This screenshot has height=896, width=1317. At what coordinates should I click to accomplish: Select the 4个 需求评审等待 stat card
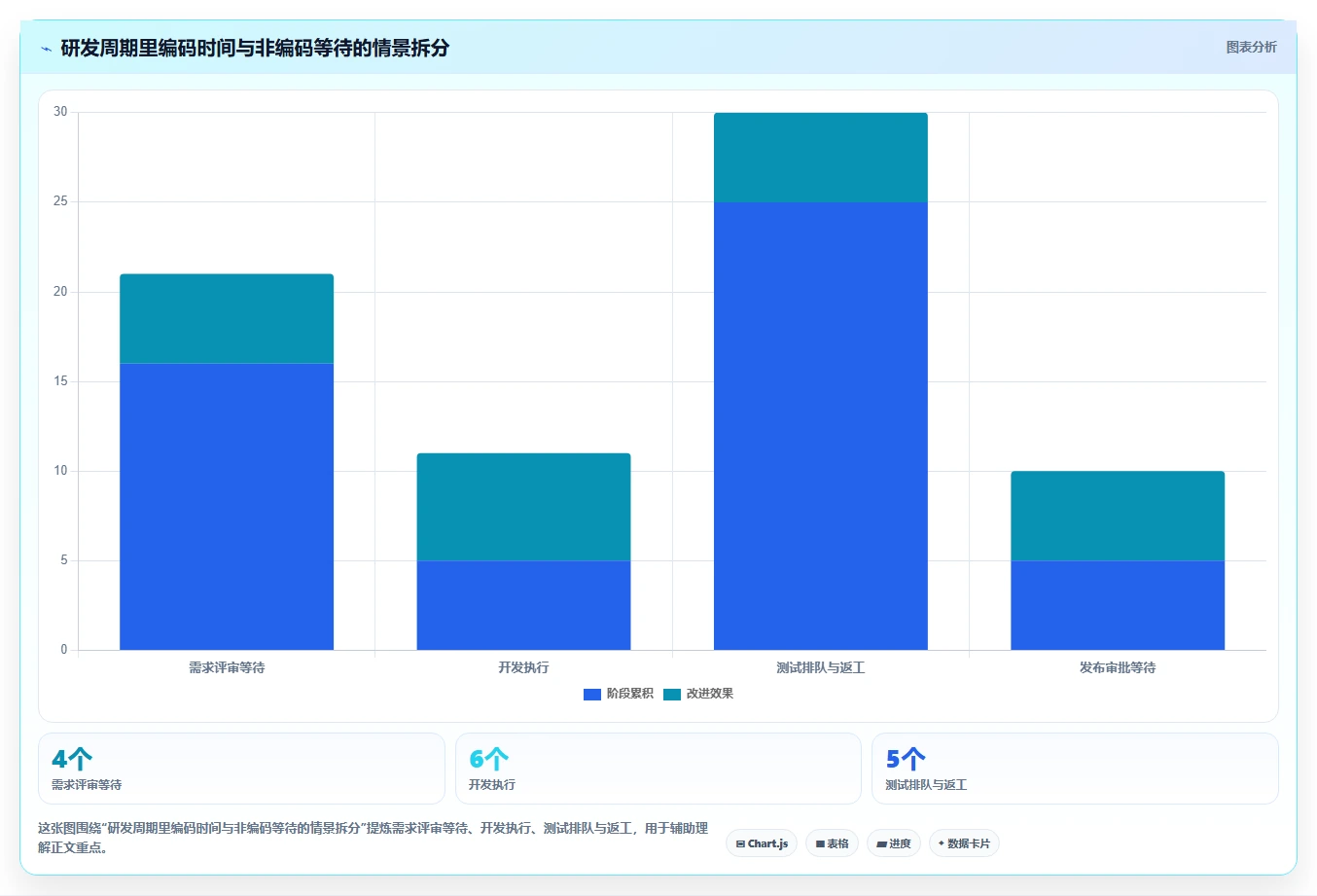[241, 769]
